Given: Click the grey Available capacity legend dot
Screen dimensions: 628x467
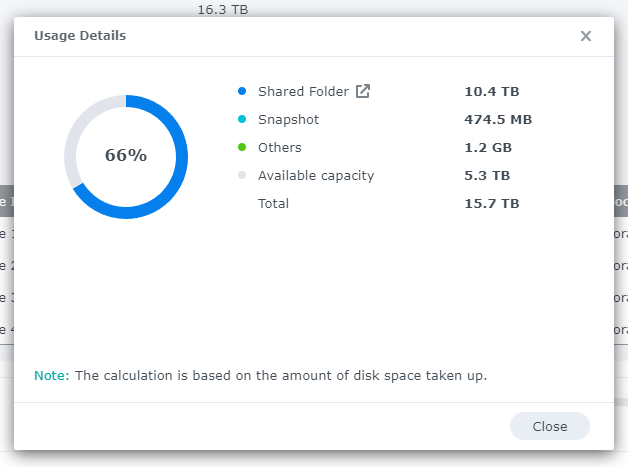Looking at the screenshot, I should click(242, 175).
